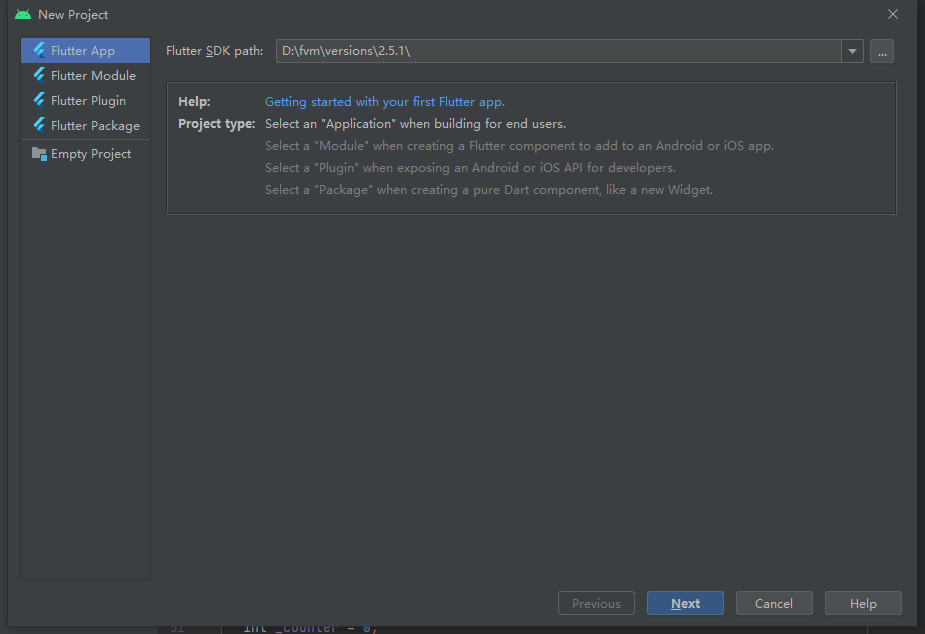Browse for SDK path with ellipsis button
Image resolution: width=925 pixels, height=634 pixels.
(x=881, y=51)
